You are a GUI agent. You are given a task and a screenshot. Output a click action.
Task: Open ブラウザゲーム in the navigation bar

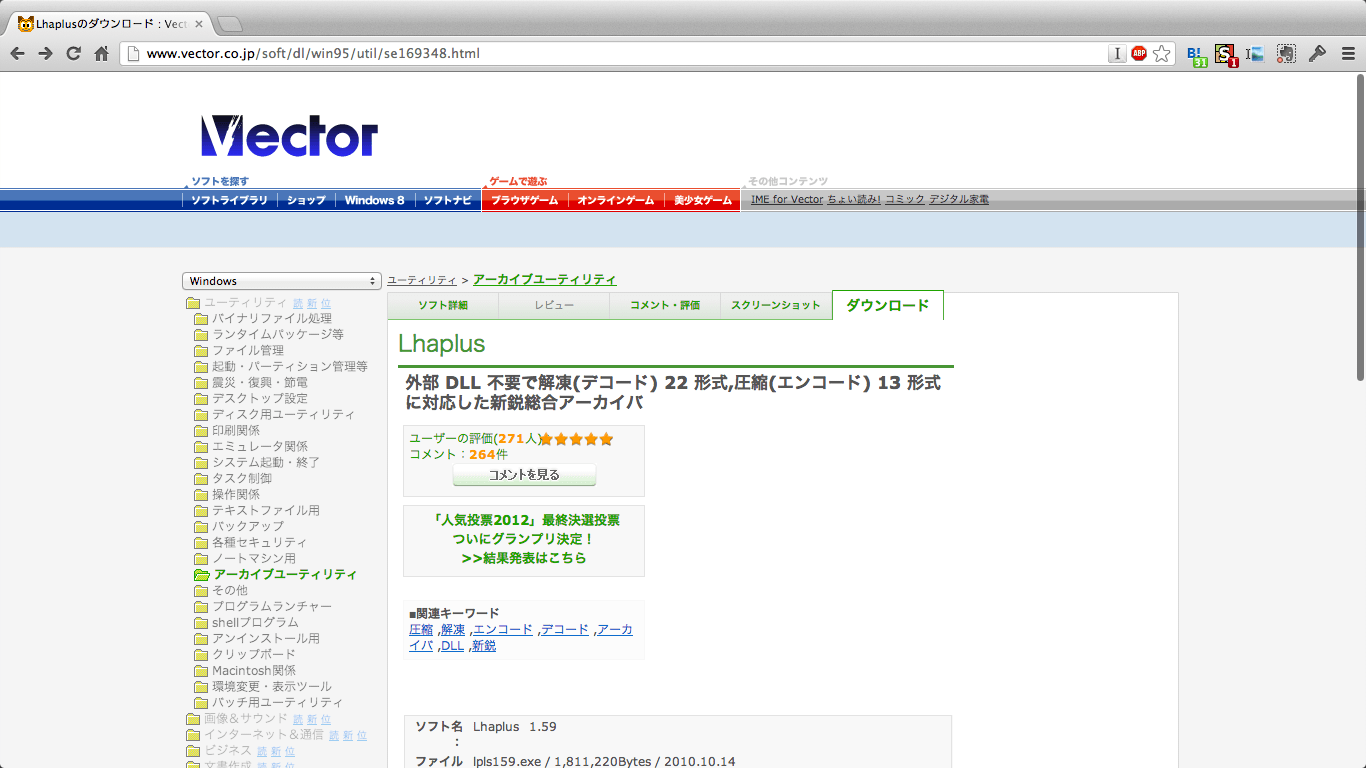click(x=525, y=200)
